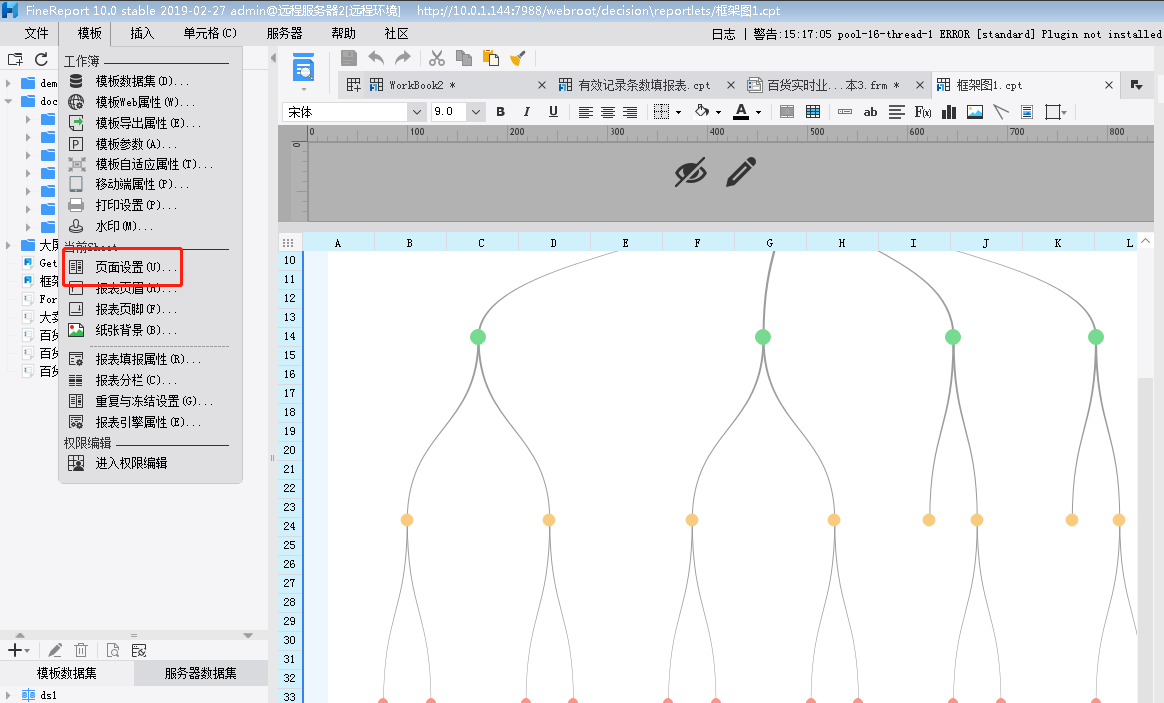Viewport: 1164px width, 703px height.
Task: Expand the dem folder in file tree
Action: (8, 83)
